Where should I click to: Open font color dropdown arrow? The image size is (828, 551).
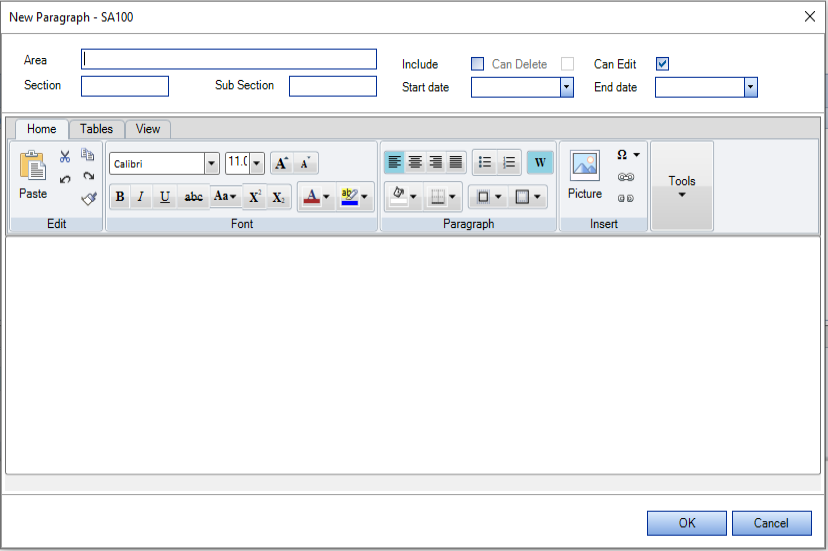coord(326,197)
